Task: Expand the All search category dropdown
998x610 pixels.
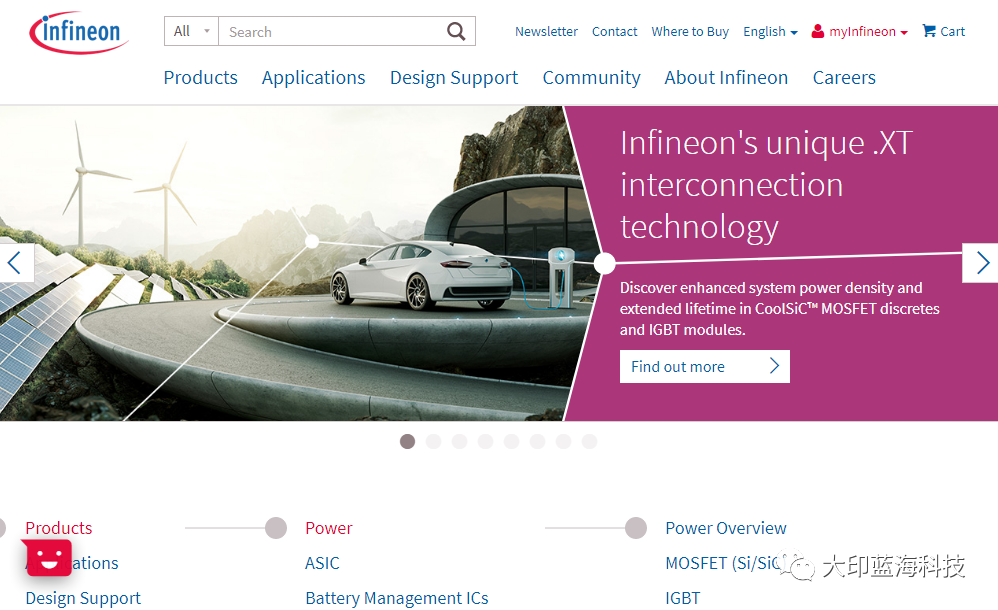Action: pos(192,32)
